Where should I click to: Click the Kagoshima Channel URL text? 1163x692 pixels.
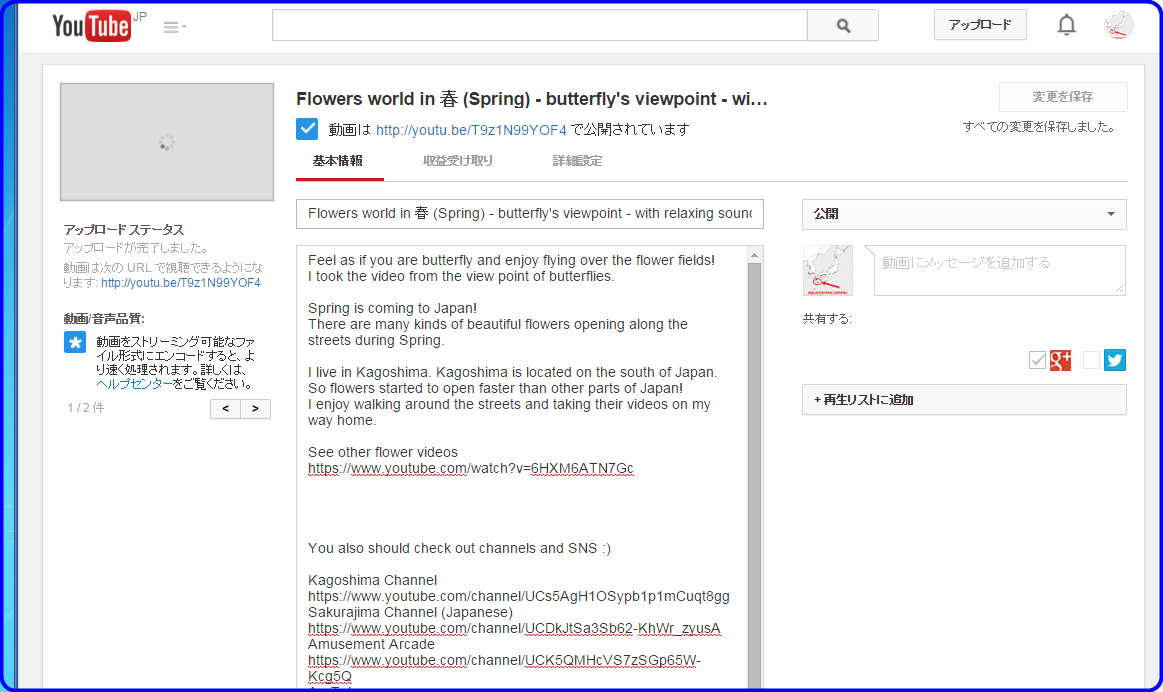click(518, 596)
